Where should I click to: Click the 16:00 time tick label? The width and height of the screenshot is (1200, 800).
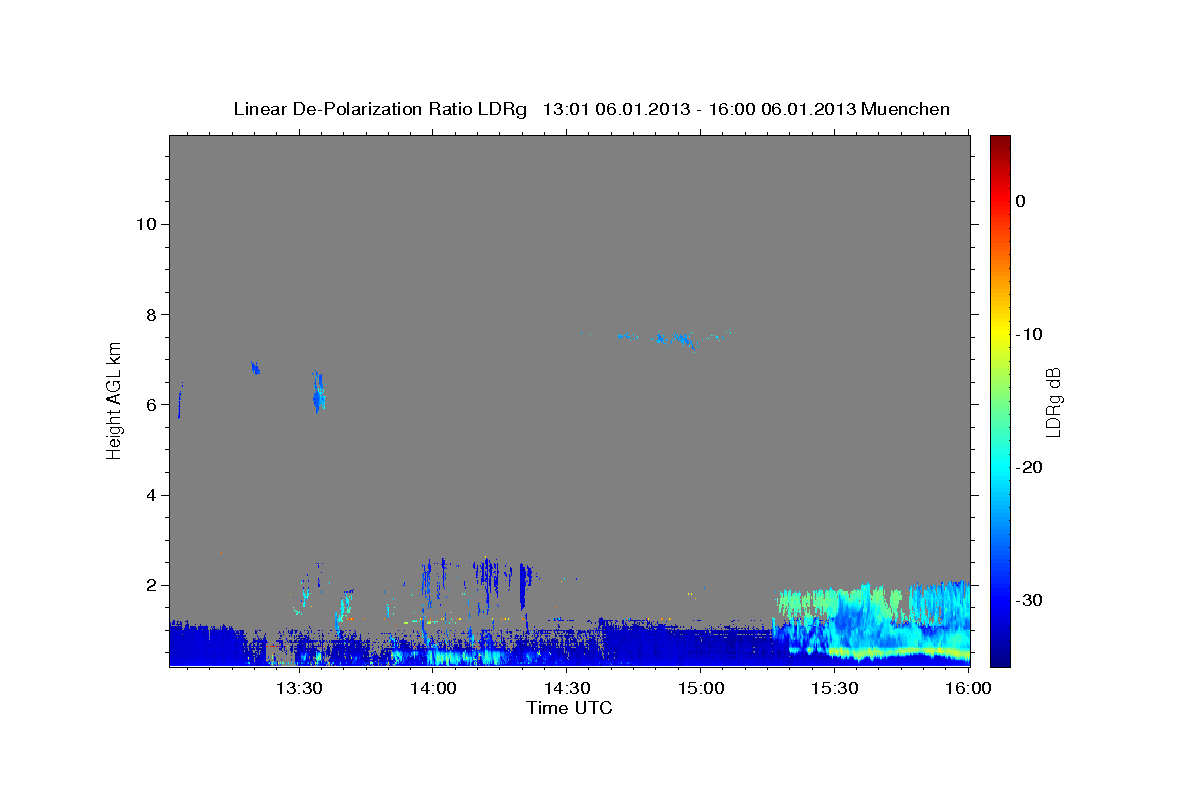point(967,688)
